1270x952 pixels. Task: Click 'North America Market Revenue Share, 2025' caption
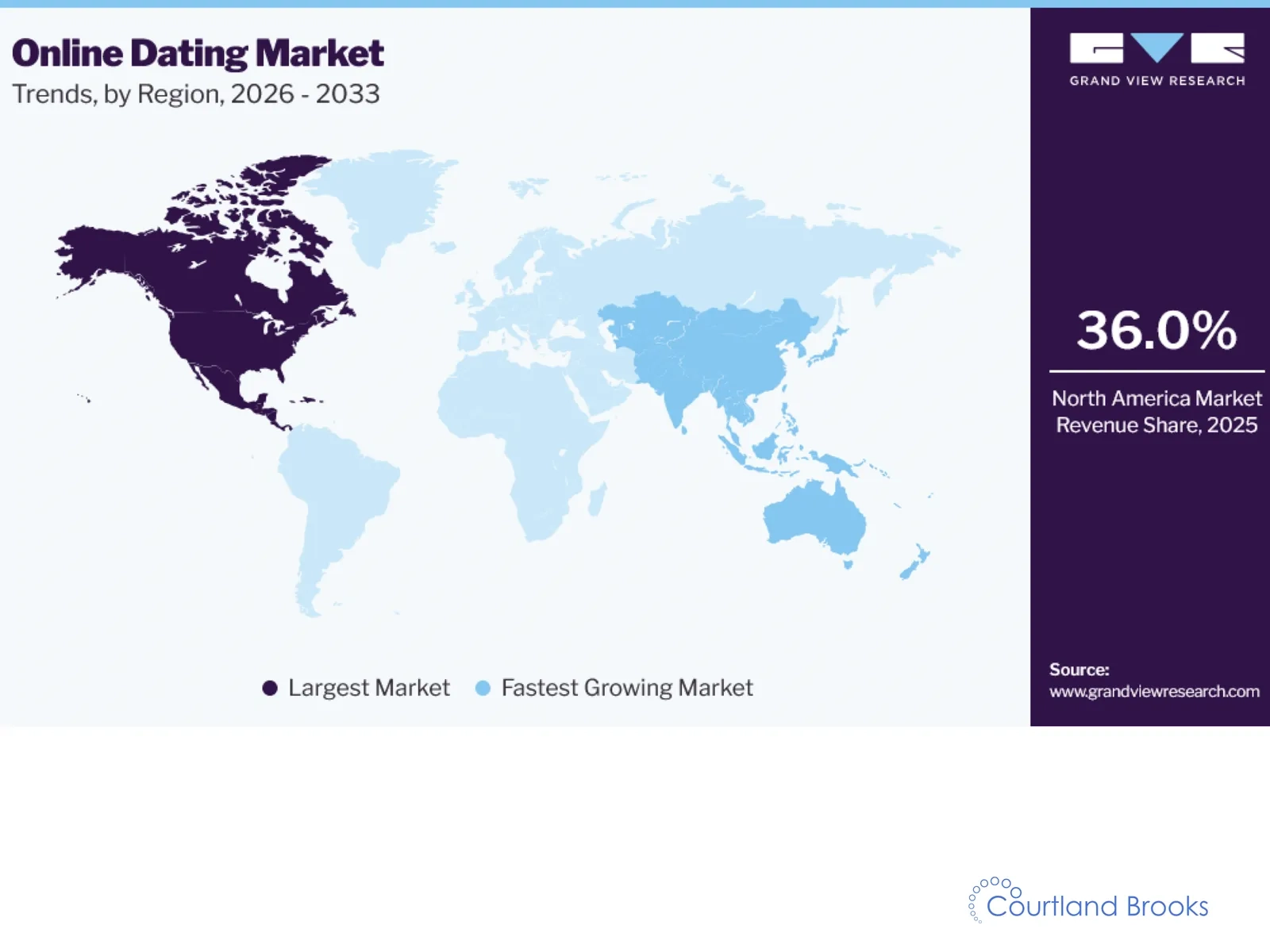pos(1156,412)
